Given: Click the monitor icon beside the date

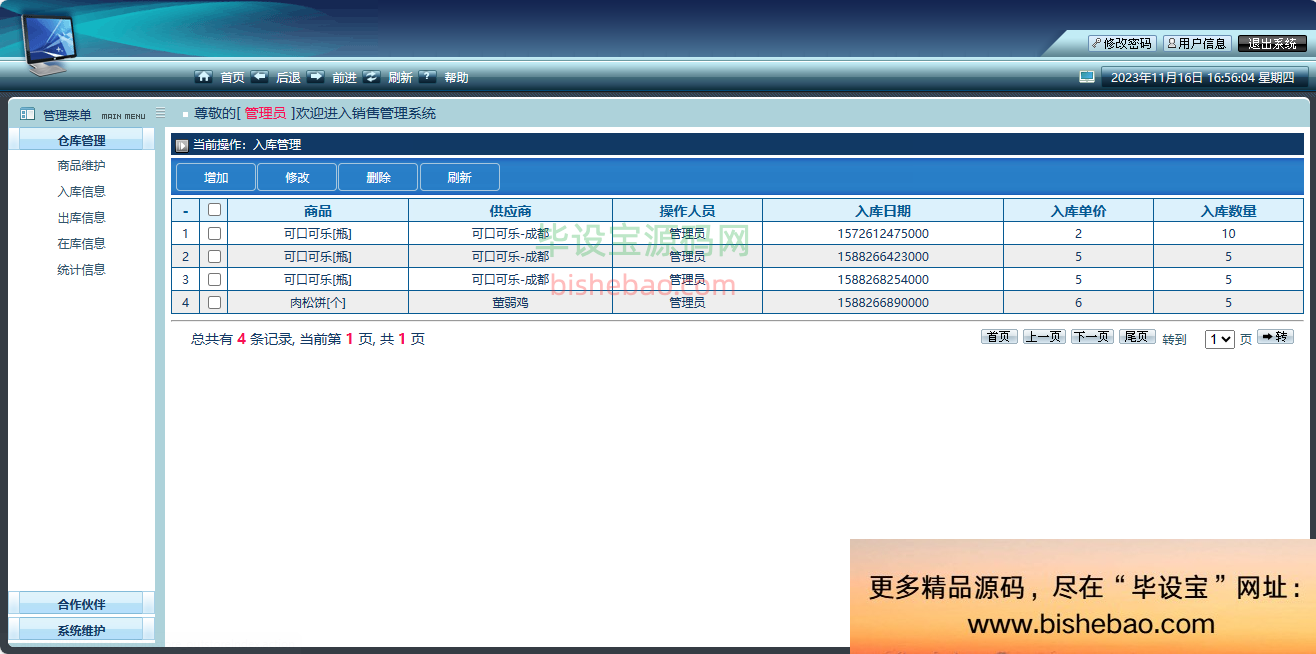Looking at the screenshot, I should click(1087, 77).
